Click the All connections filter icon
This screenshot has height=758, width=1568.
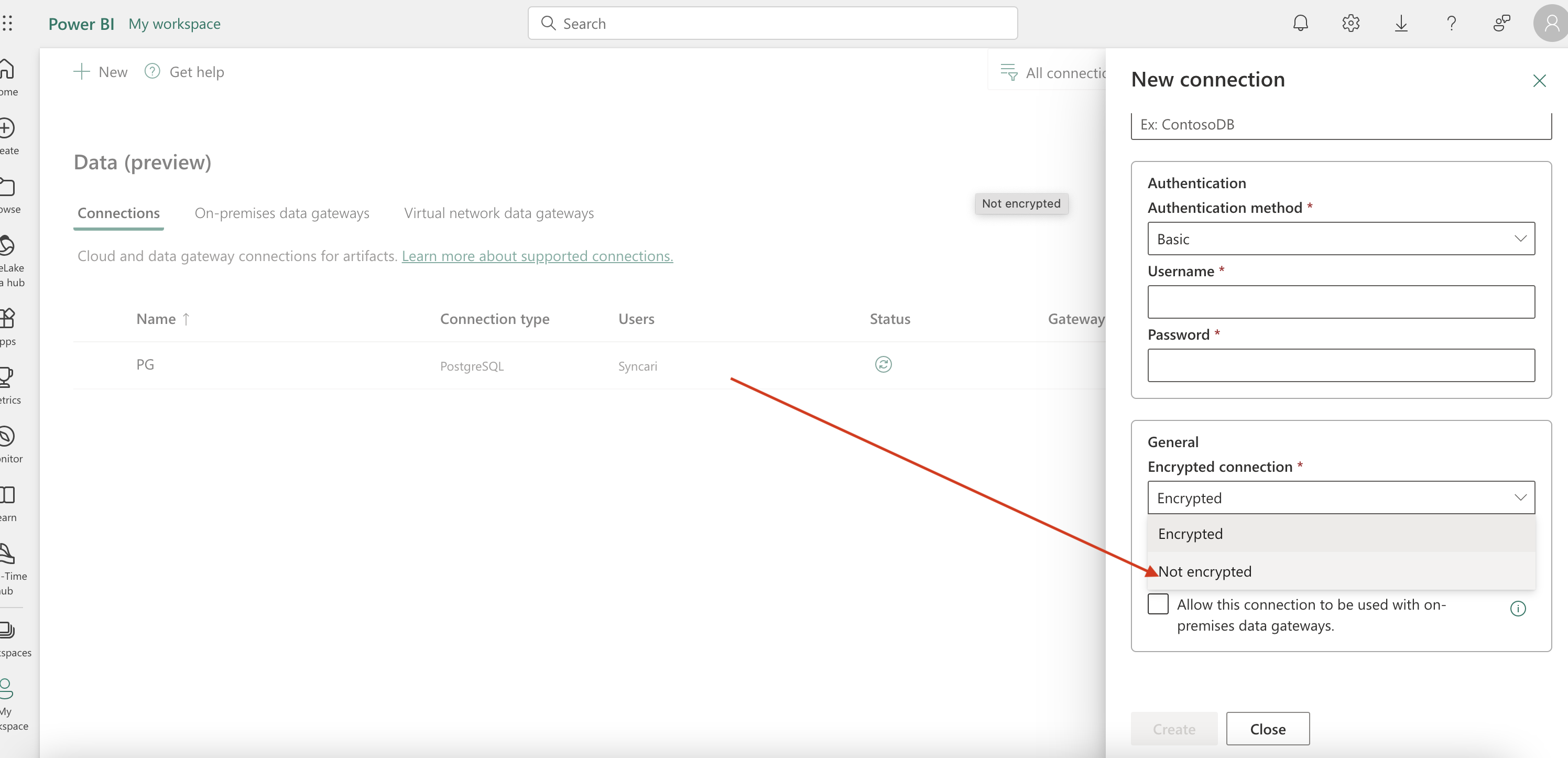[1009, 72]
